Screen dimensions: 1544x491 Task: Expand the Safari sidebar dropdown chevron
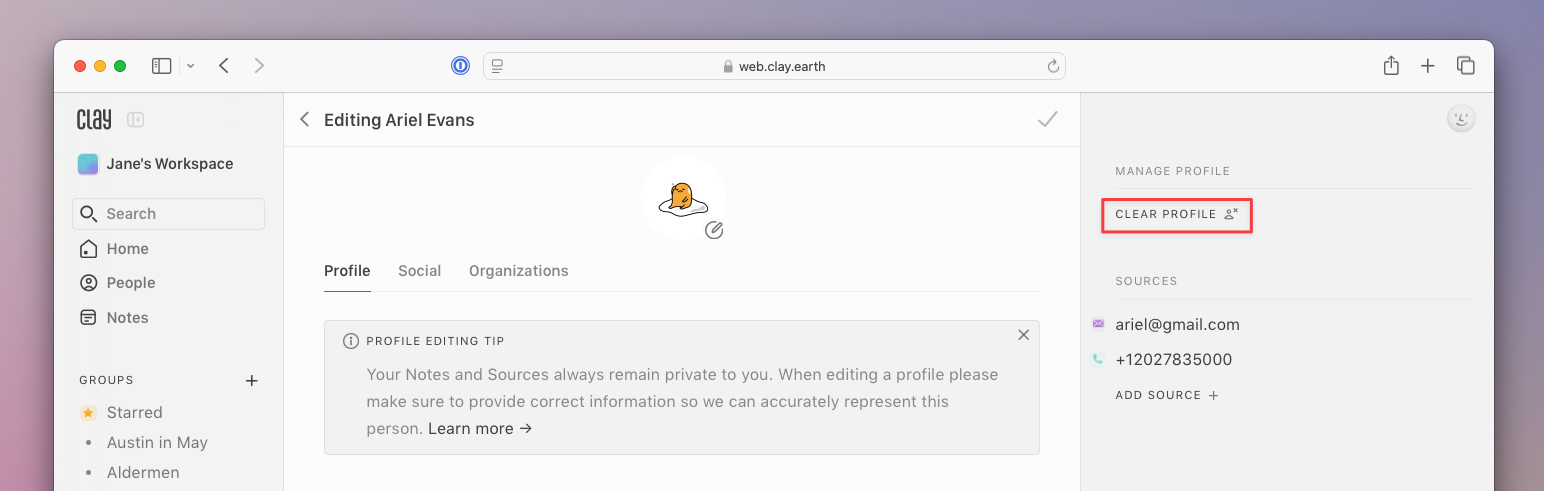pos(190,66)
